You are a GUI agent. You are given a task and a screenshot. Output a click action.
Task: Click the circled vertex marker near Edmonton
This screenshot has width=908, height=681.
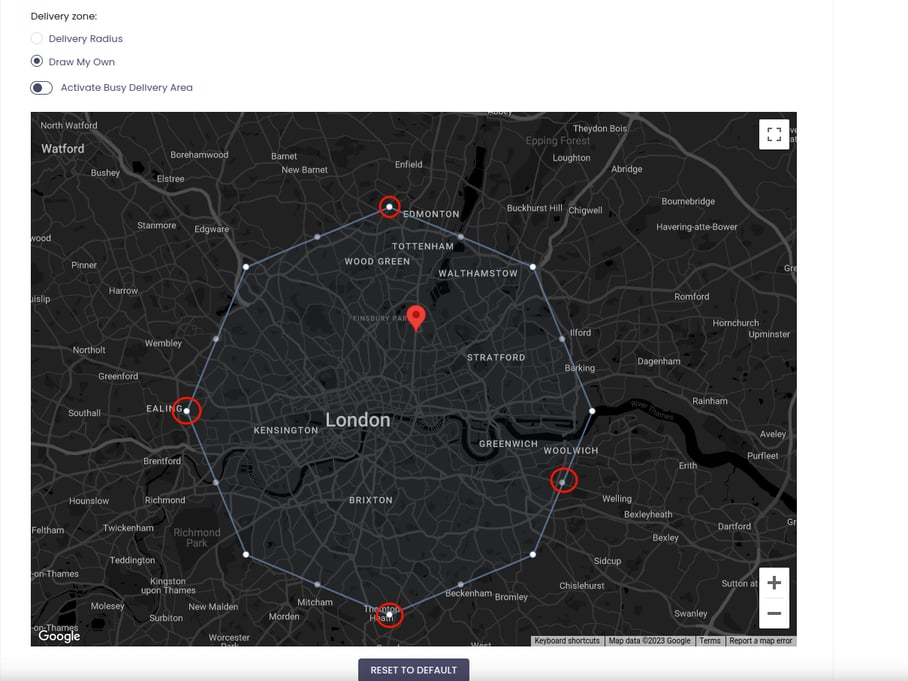(x=390, y=206)
